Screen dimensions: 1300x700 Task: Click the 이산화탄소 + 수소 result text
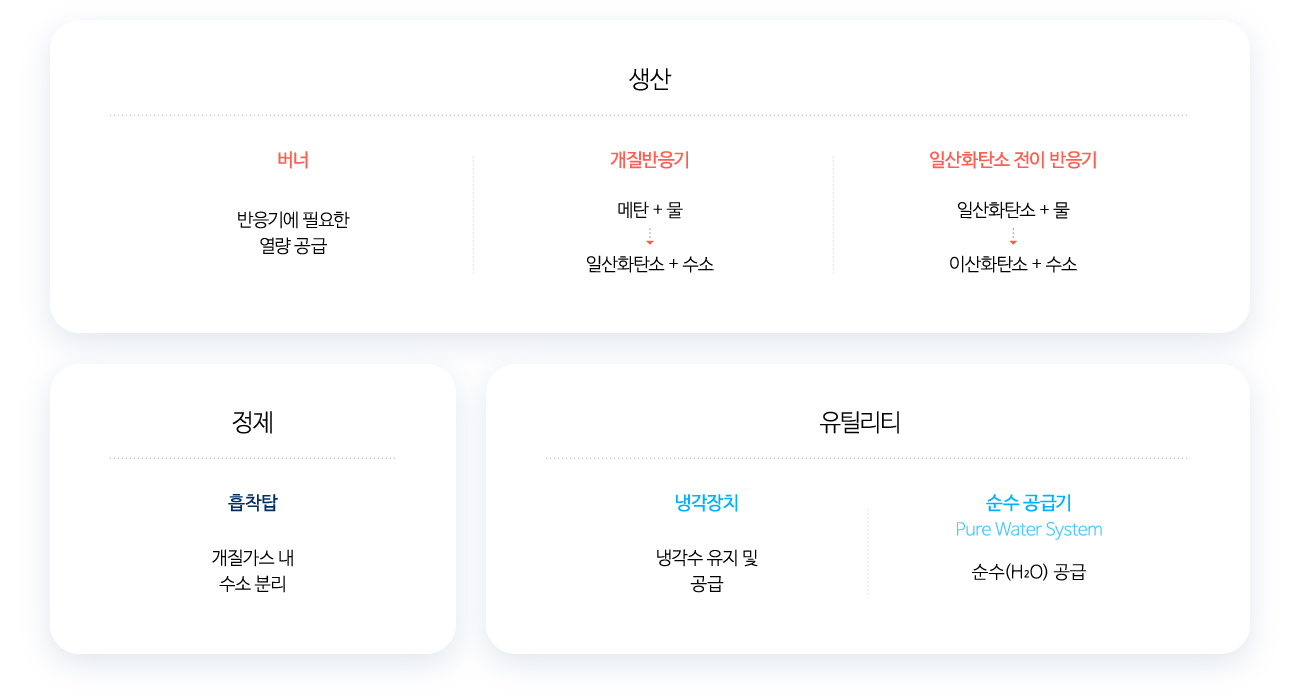pyautogui.click(x=1013, y=265)
